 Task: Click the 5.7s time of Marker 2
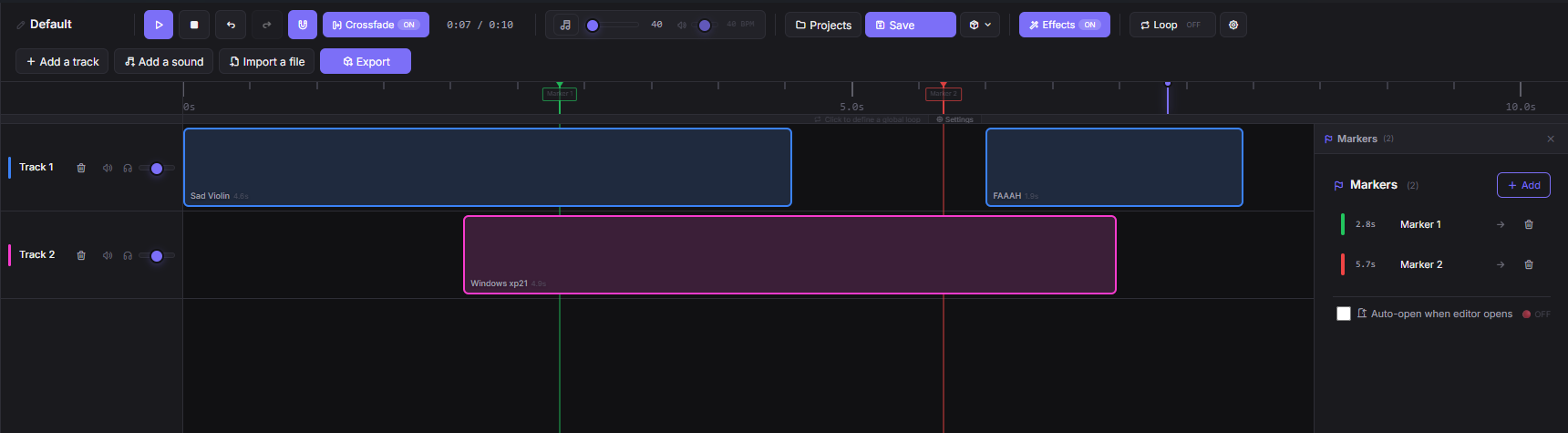[x=1366, y=264]
